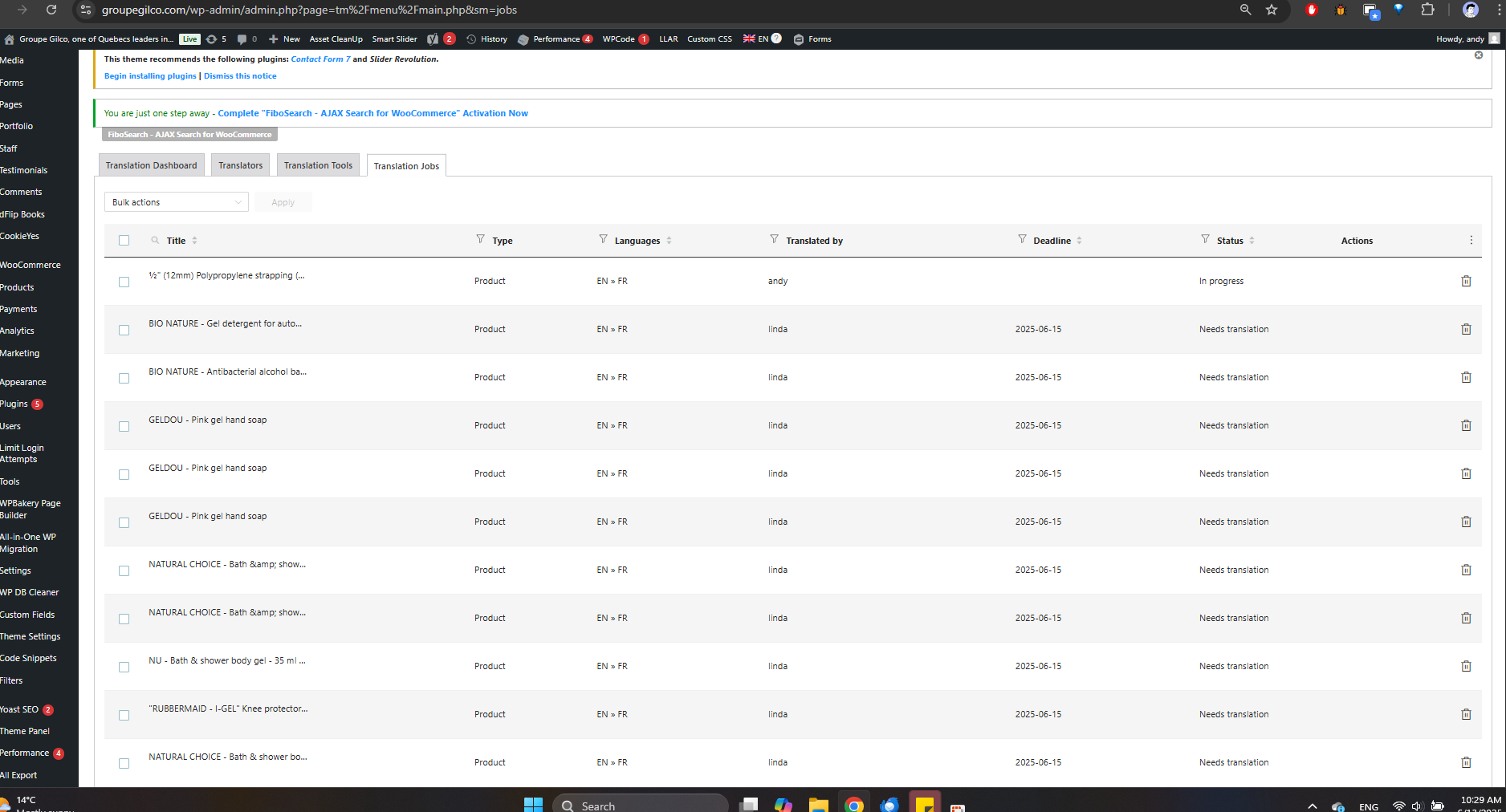Delete the RUBBERMAID Knee protector job
1506x812 pixels.
tap(1466, 714)
